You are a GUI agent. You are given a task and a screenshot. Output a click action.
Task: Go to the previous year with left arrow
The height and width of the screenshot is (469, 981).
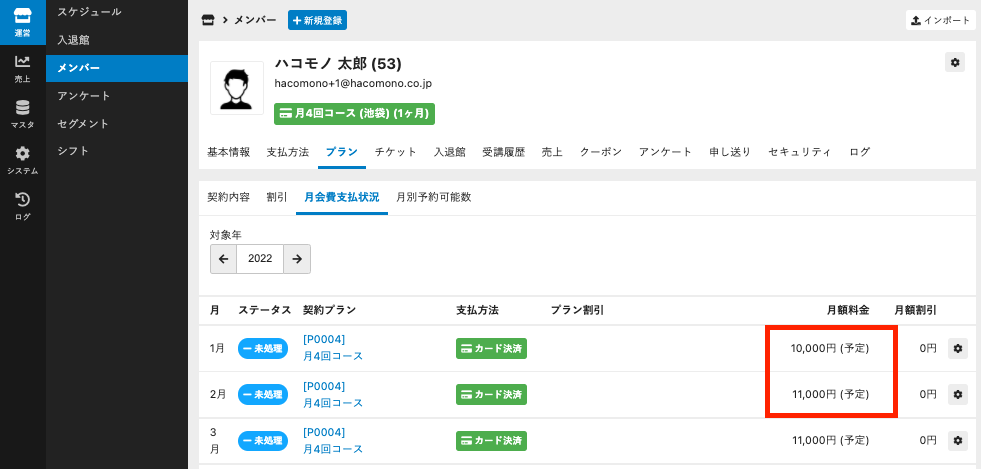(x=223, y=258)
